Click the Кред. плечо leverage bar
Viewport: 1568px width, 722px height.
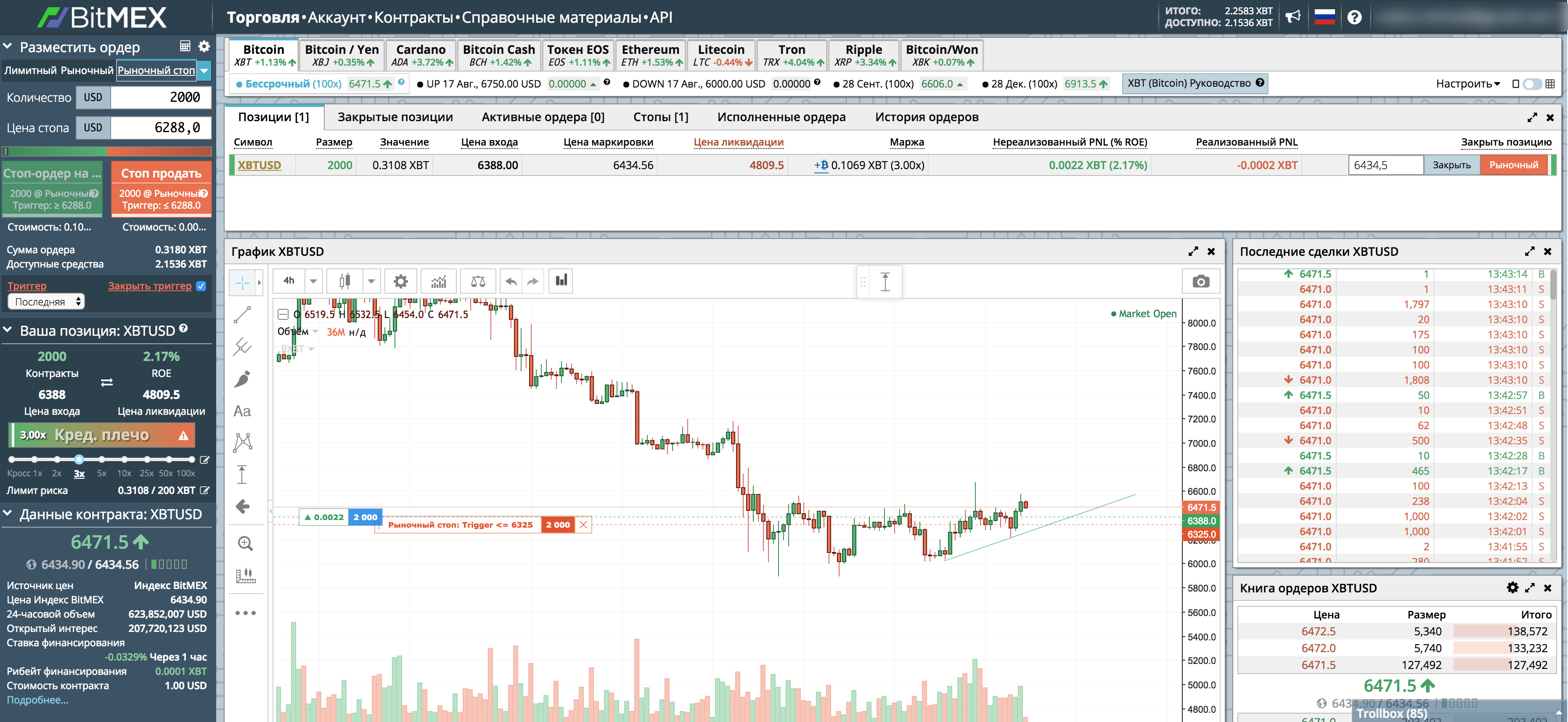coord(102,435)
